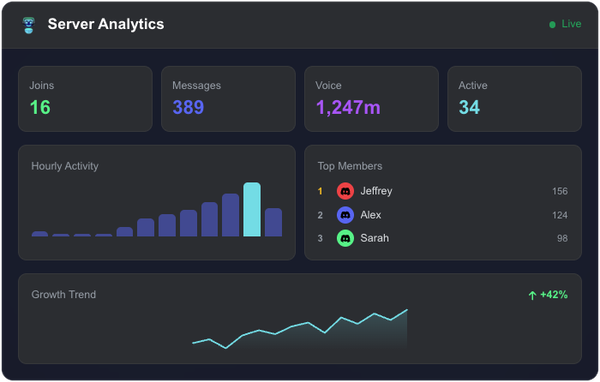The width and height of the screenshot is (600, 382).
Task: Select the last bar in Hourly Activity
Action: pyautogui.click(x=273, y=222)
